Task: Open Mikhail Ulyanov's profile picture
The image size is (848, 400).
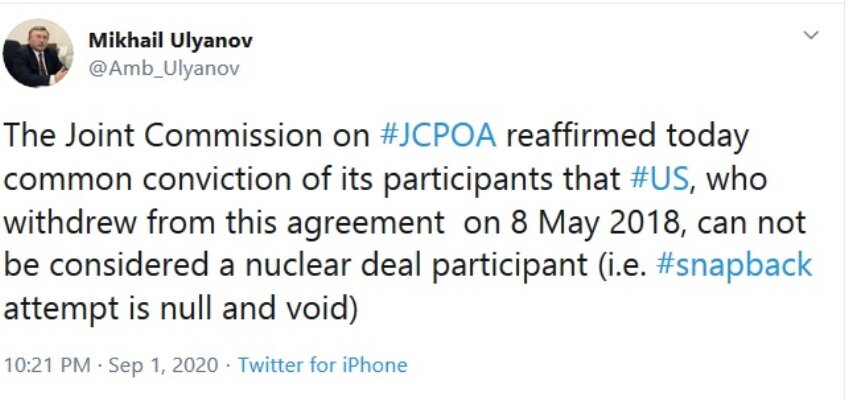Action: [38, 52]
